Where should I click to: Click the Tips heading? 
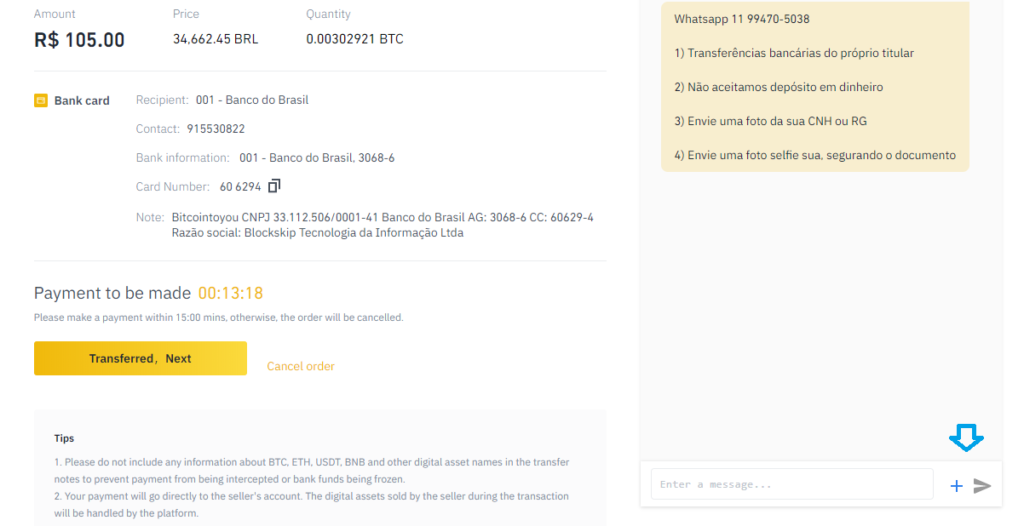(x=64, y=438)
